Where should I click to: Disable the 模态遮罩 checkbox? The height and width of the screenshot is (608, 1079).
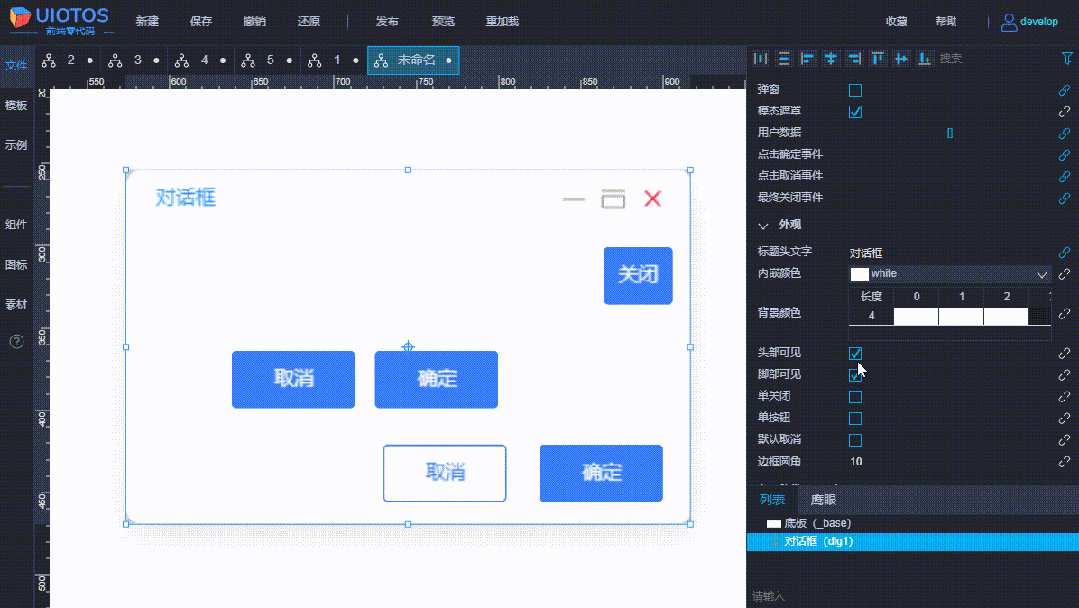(856, 111)
